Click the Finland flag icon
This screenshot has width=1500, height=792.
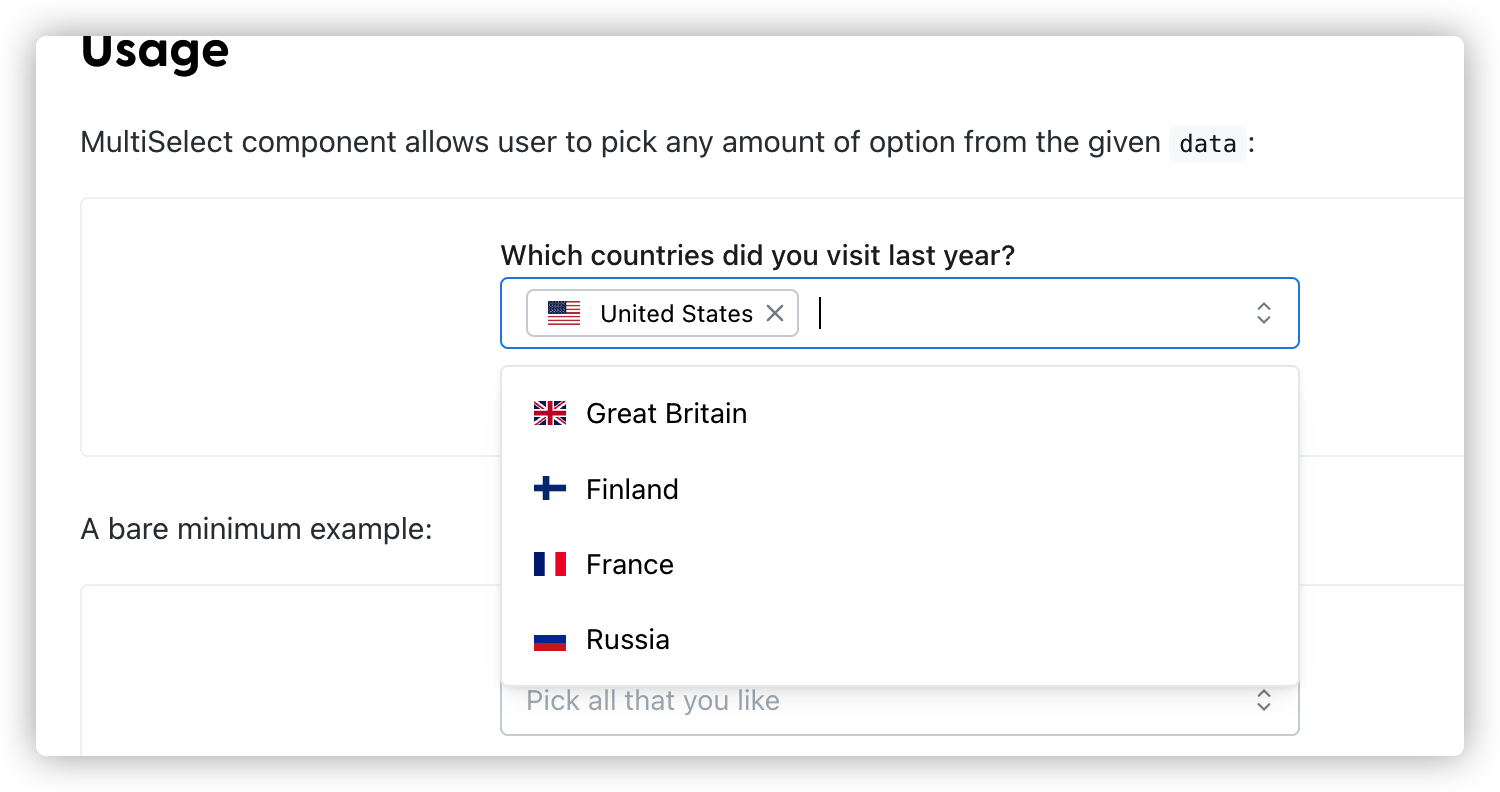tap(550, 489)
